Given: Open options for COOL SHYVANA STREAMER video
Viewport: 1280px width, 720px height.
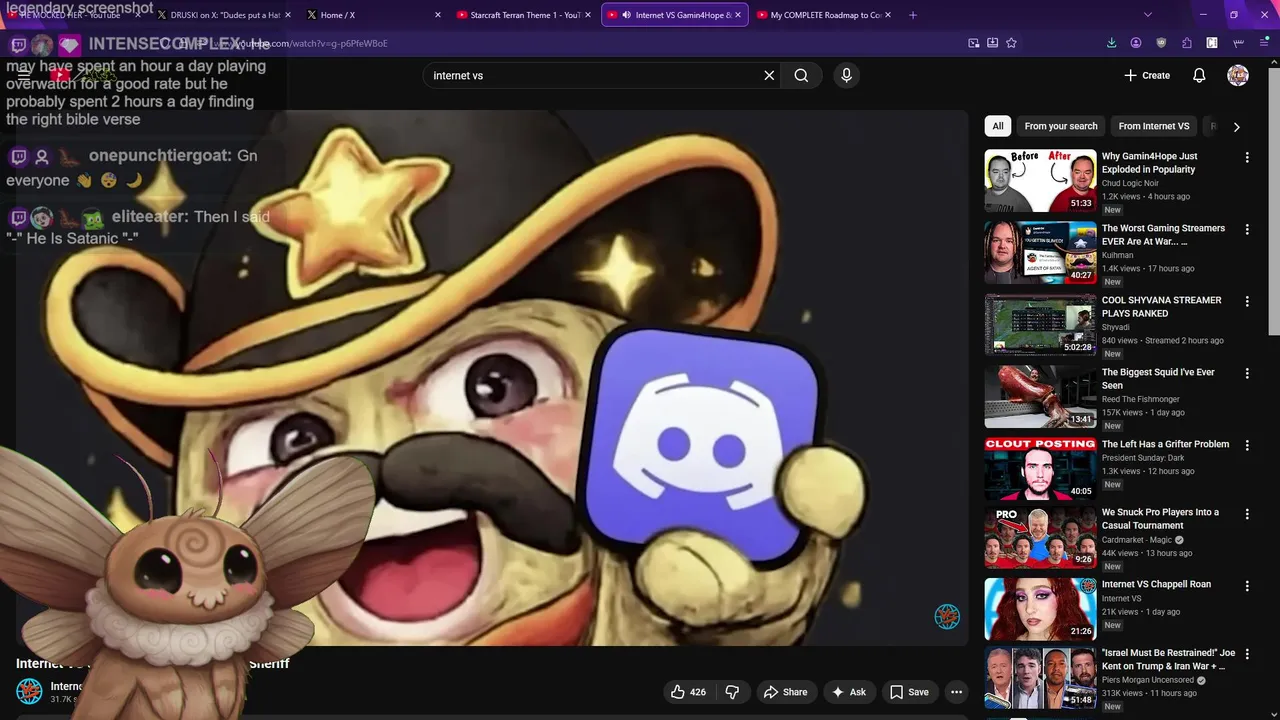Looking at the screenshot, I should click(x=1246, y=302).
